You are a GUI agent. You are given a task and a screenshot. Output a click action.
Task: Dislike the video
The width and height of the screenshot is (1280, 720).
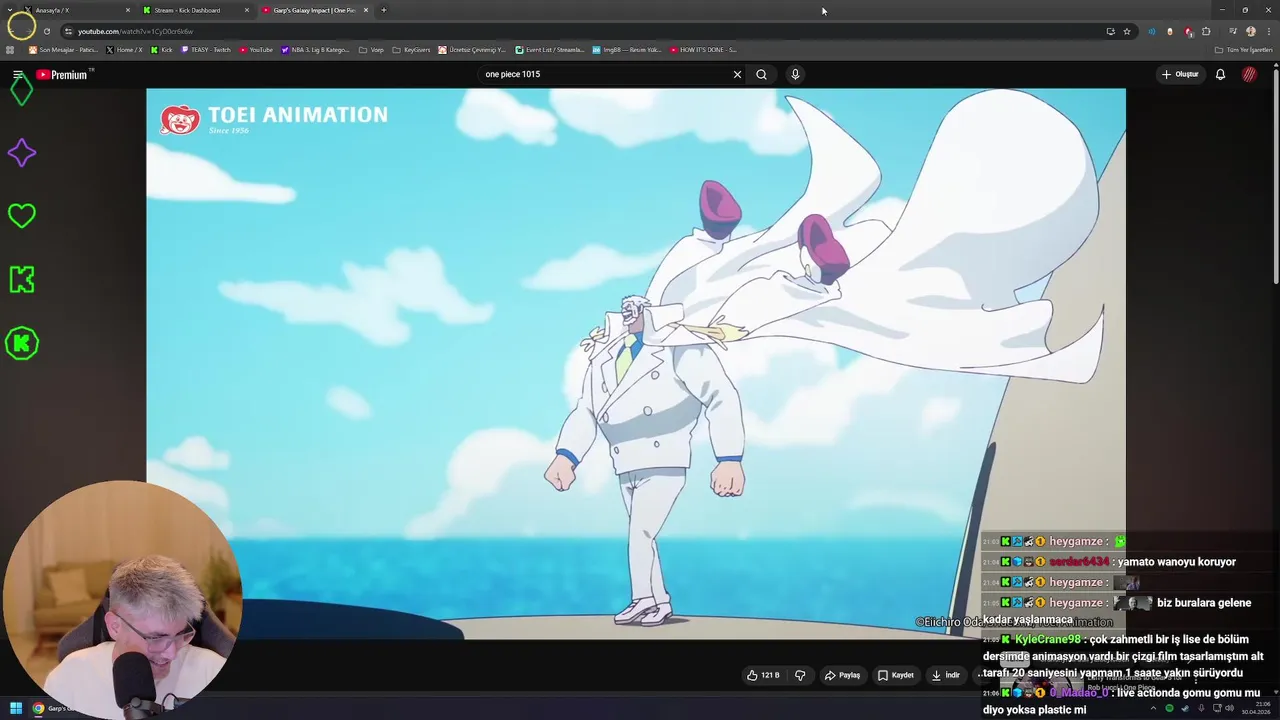point(800,675)
